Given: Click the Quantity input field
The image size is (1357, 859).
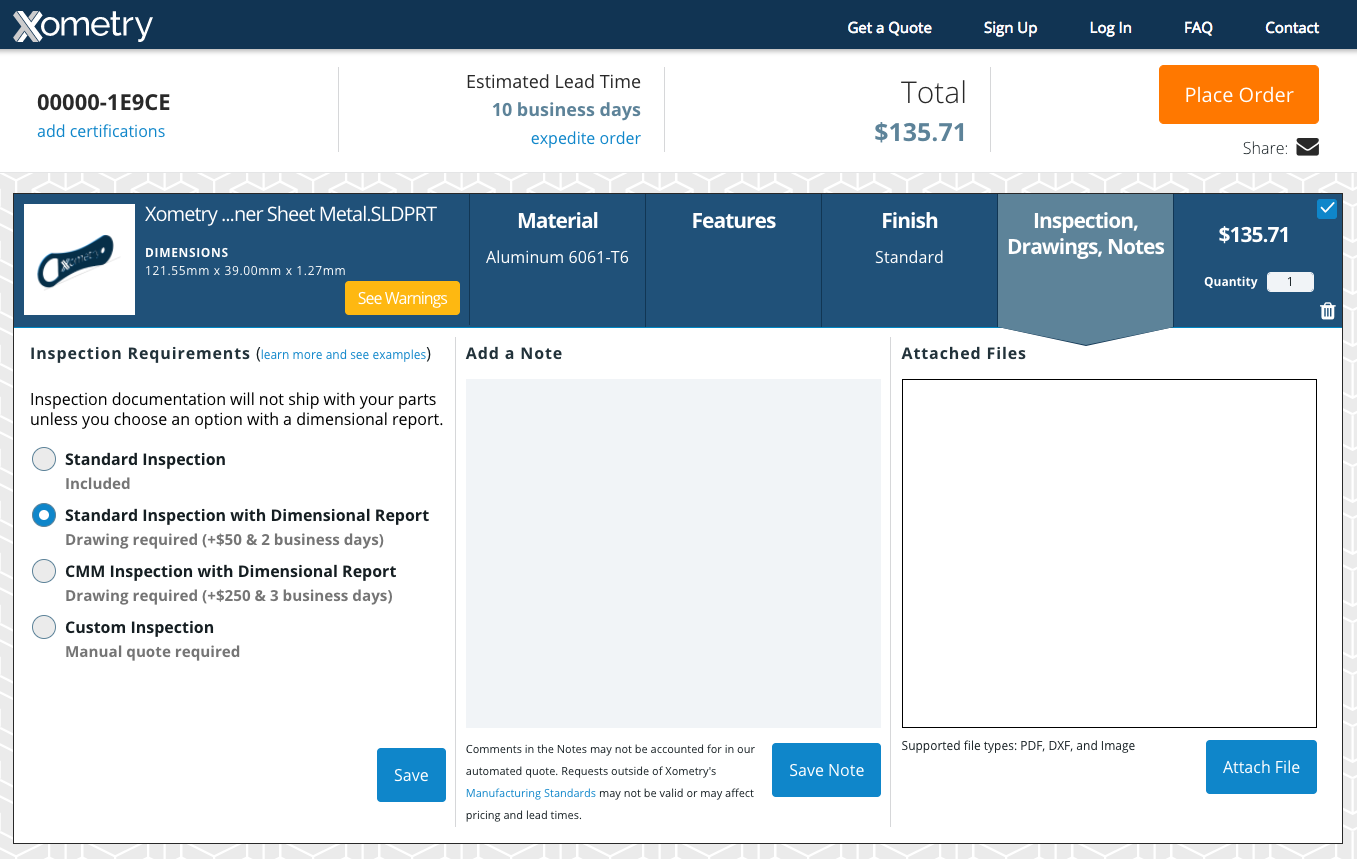Looking at the screenshot, I should coord(1290,282).
